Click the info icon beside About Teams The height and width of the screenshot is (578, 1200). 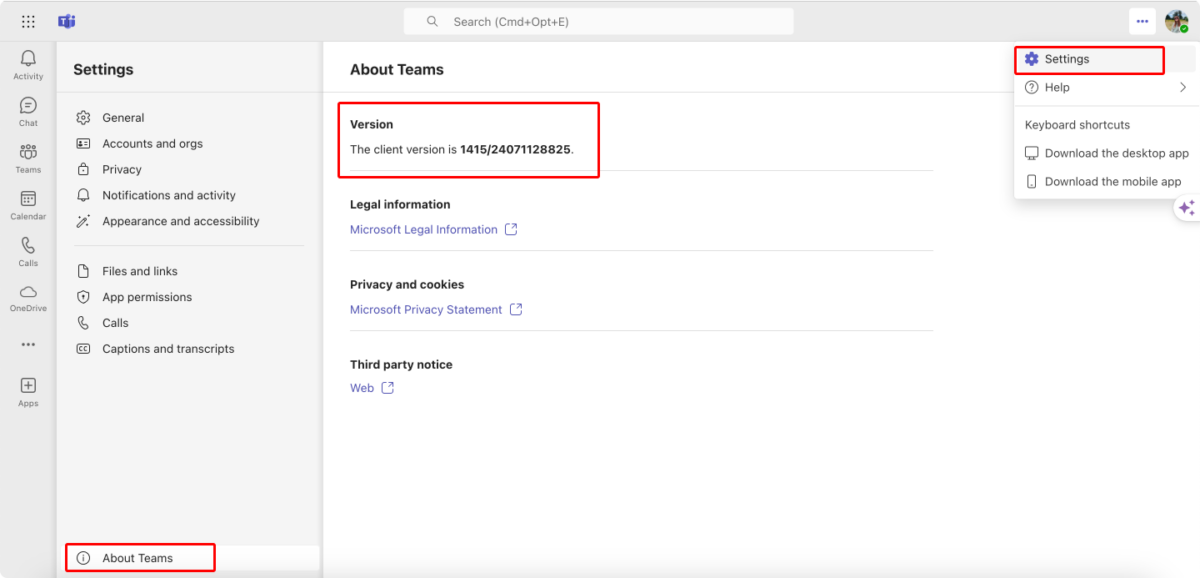[84, 558]
